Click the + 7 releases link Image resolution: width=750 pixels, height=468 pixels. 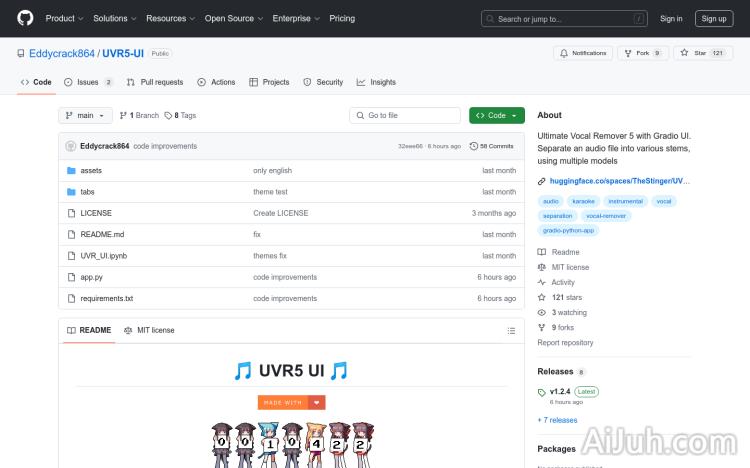tap(557, 420)
